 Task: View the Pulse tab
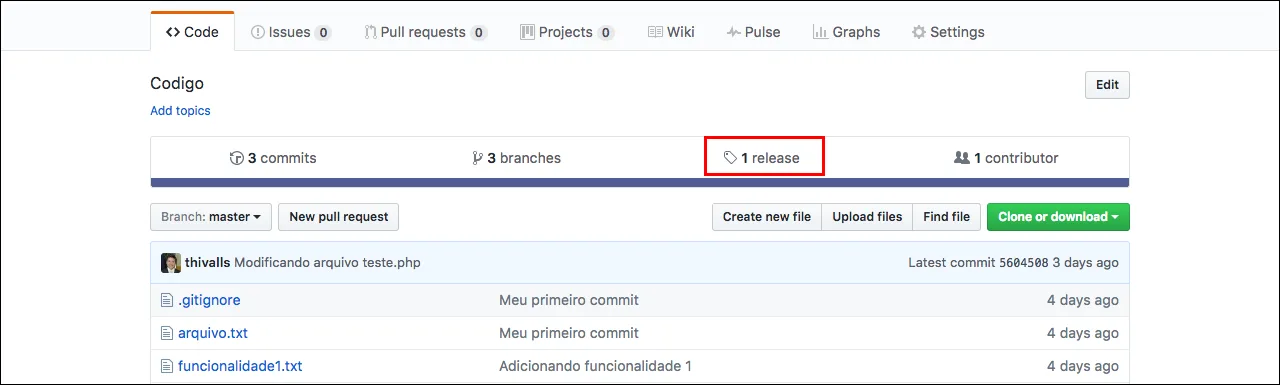click(x=753, y=32)
